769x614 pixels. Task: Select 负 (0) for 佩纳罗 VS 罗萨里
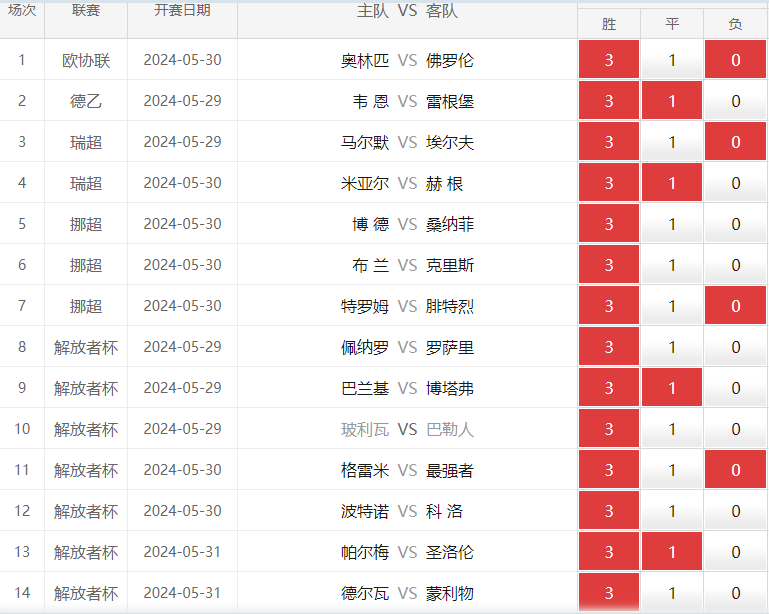pos(735,347)
